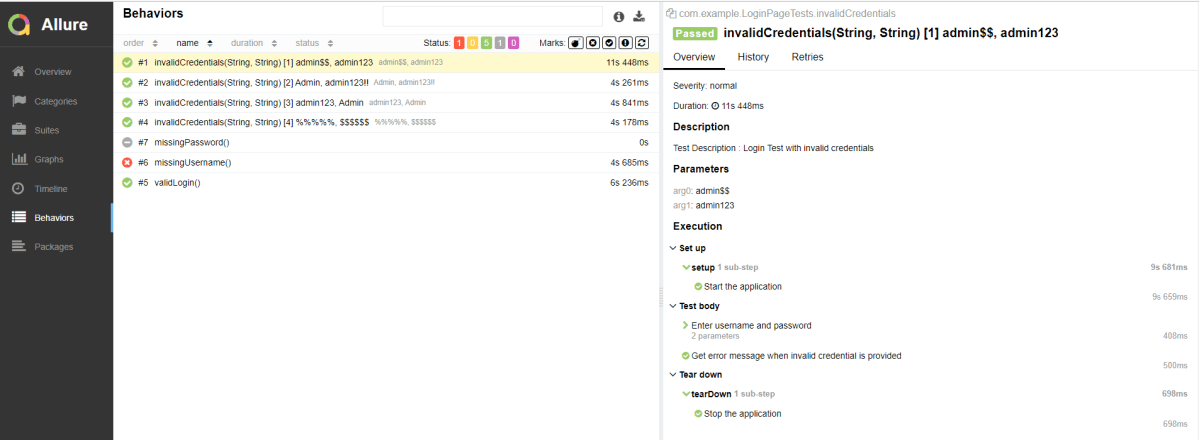
Task: Open the Overview page from sidebar
Action: click(x=52, y=72)
